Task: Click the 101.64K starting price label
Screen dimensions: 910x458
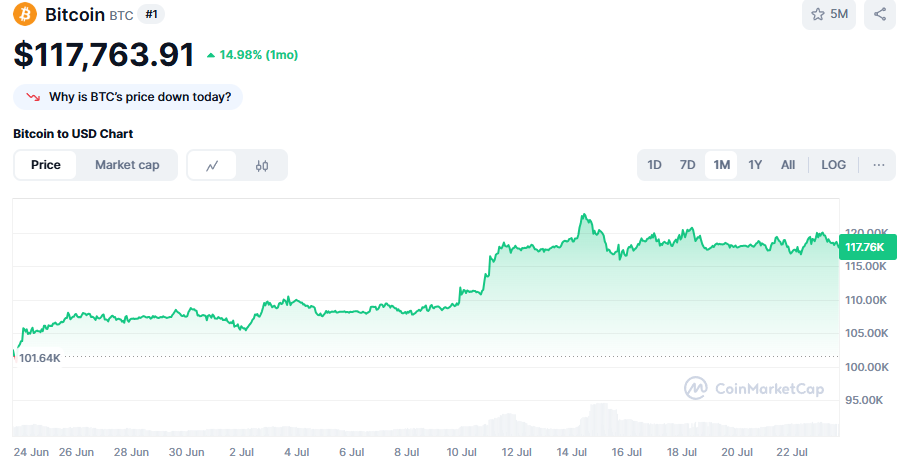Action: point(39,358)
